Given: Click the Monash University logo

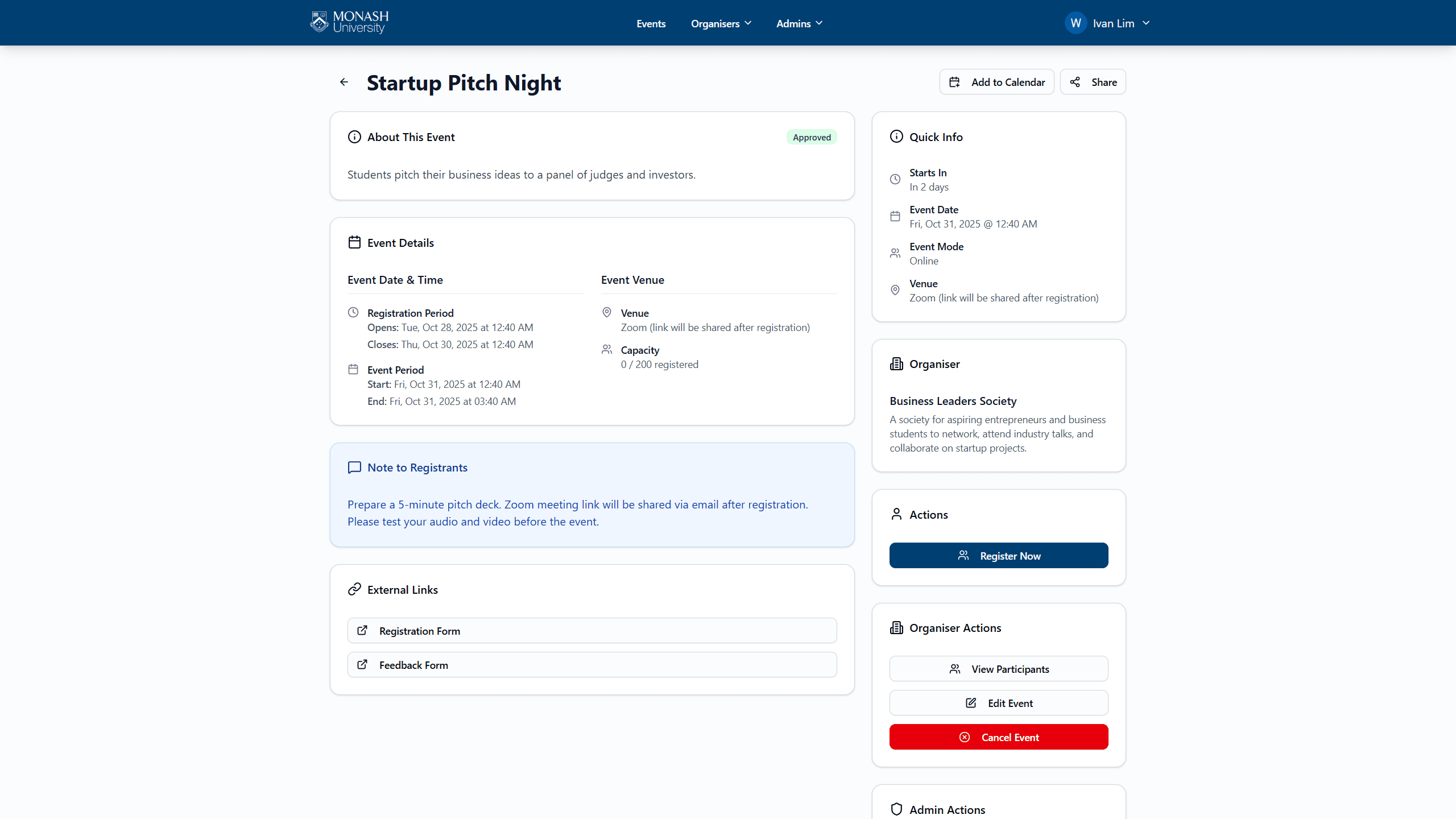Looking at the screenshot, I should pyautogui.click(x=349, y=23).
